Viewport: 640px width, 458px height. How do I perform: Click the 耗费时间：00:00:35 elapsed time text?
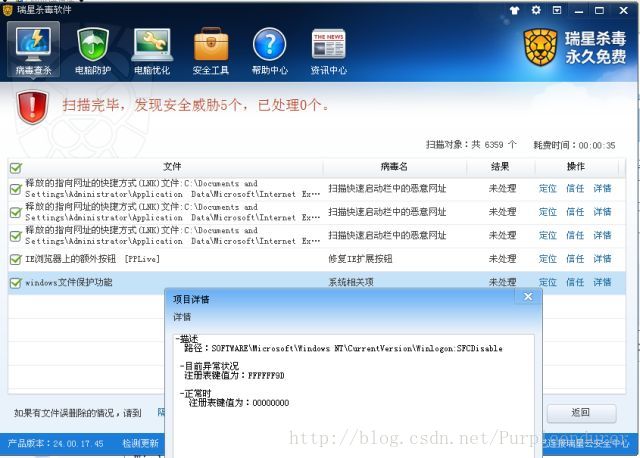point(574,145)
